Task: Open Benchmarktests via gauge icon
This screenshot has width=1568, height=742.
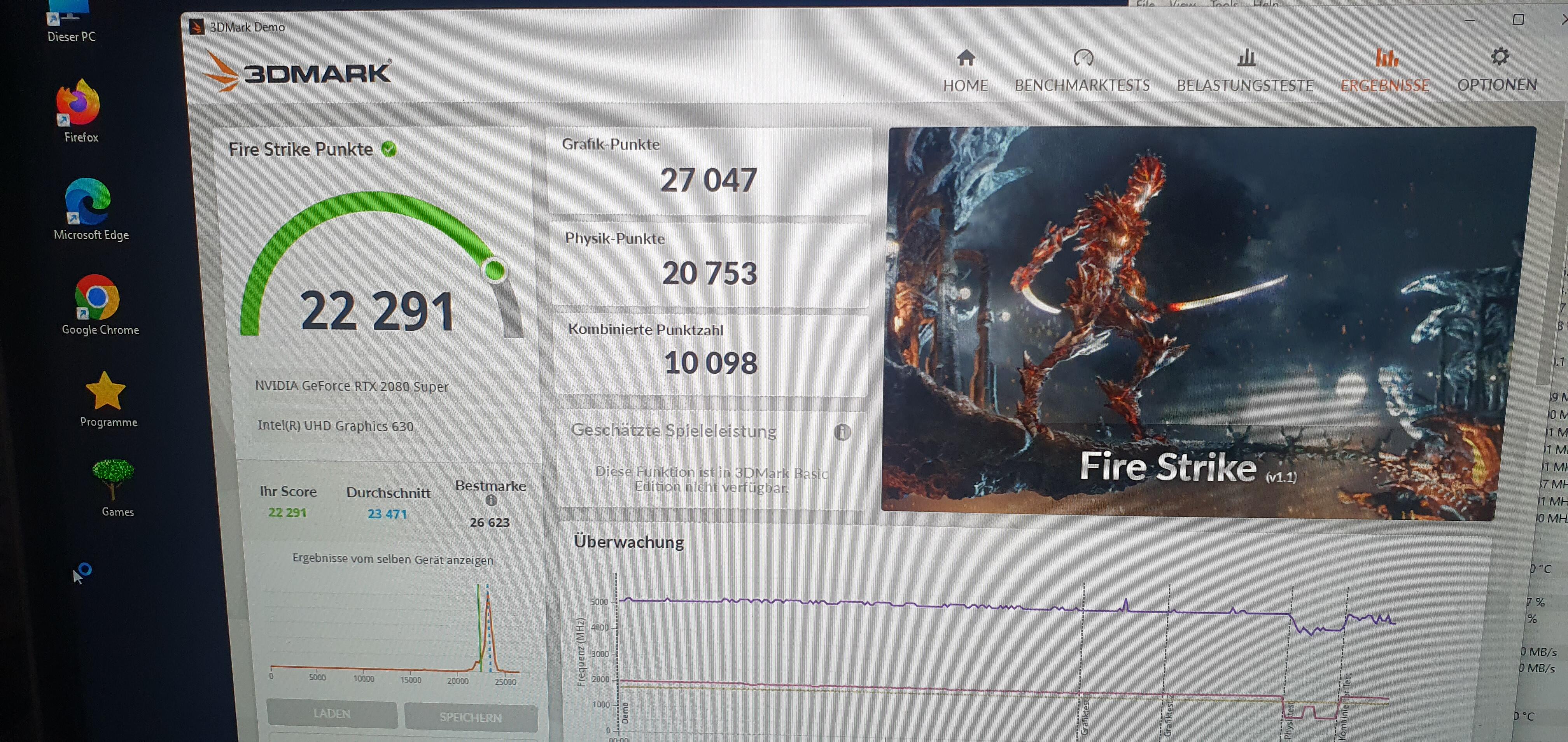Action: point(1083,58)
